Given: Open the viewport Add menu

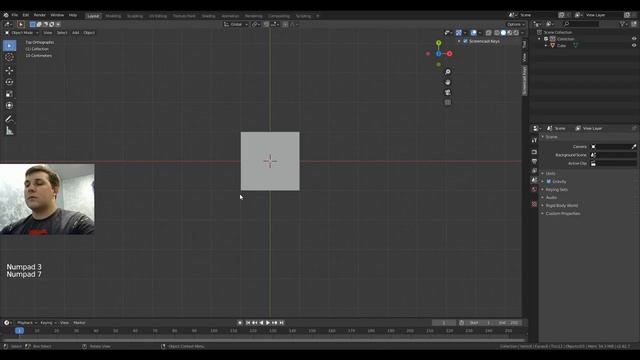Looking at the screenshot, I should [x=76, y=33].
